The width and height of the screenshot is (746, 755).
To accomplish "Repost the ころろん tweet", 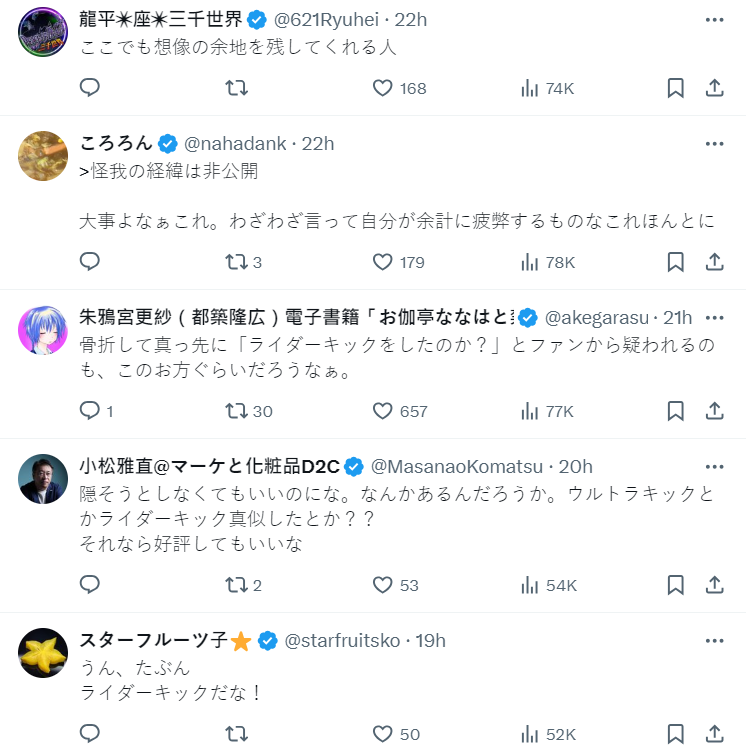I will pyautogui.click(x=236, y=262).
